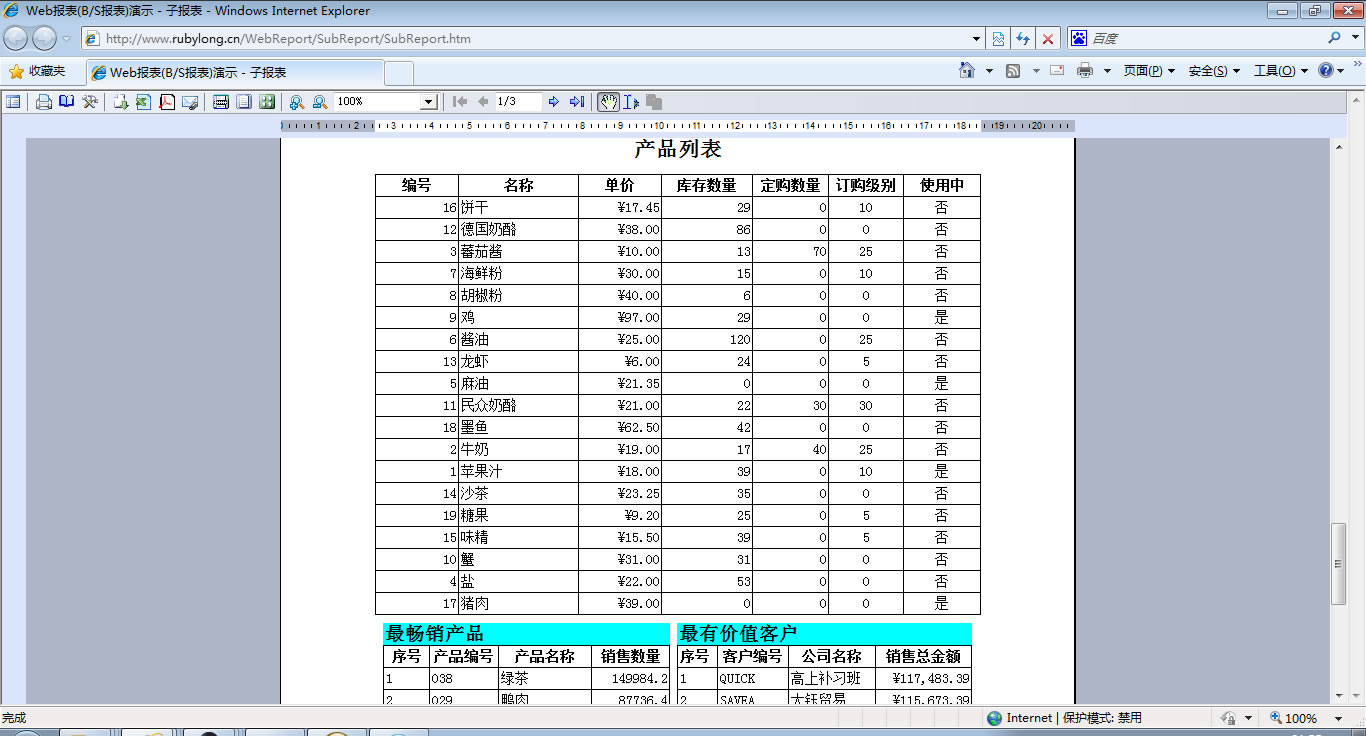Open the 收藏夹 favorites button

(x=37, y=72)
